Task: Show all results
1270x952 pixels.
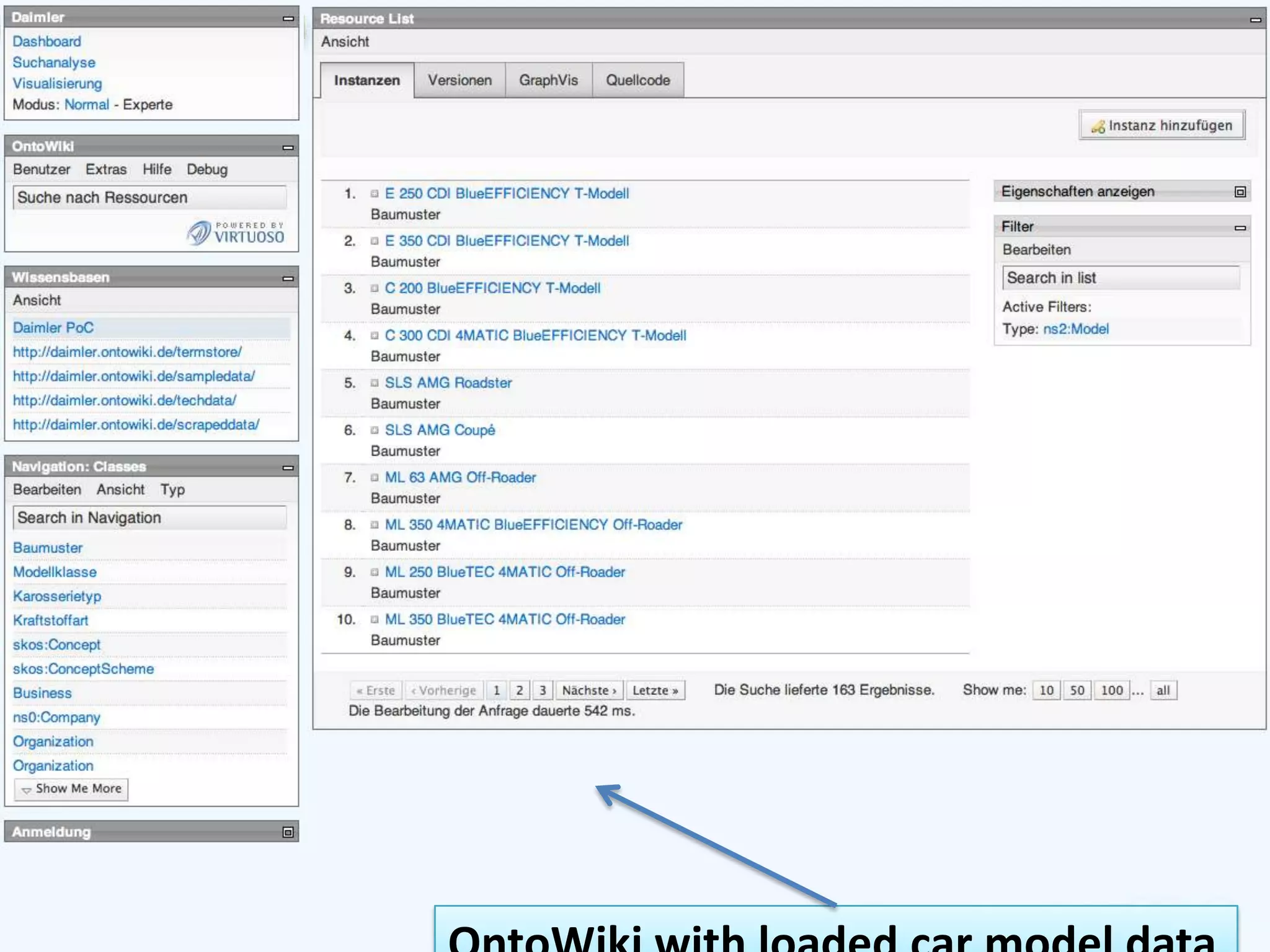Action: (1163, 690)
